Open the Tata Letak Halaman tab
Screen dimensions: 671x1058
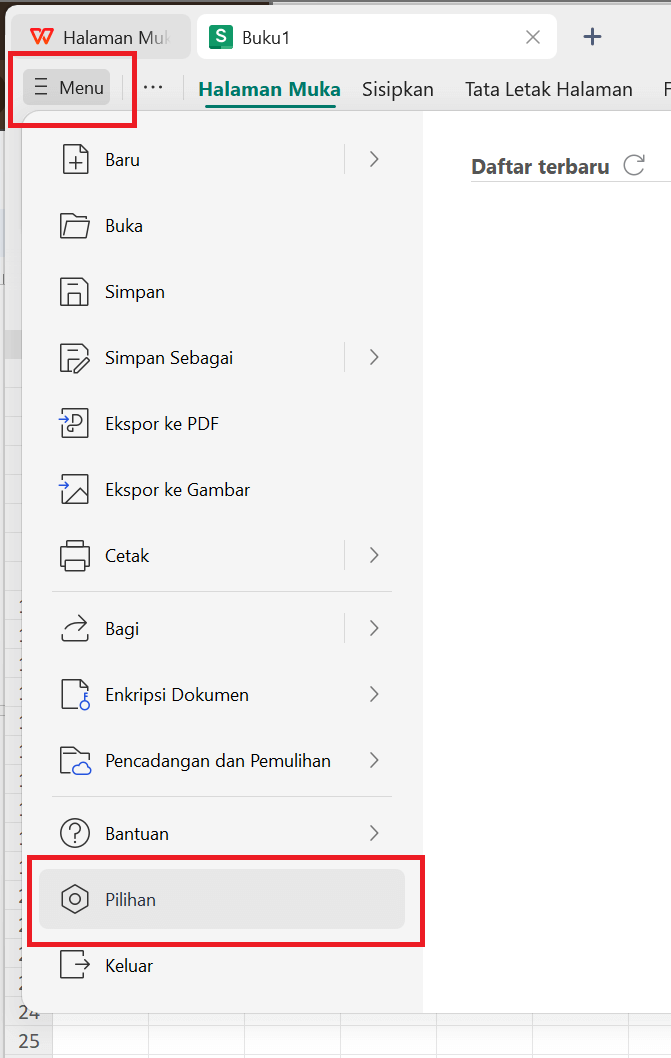point(548,89)
